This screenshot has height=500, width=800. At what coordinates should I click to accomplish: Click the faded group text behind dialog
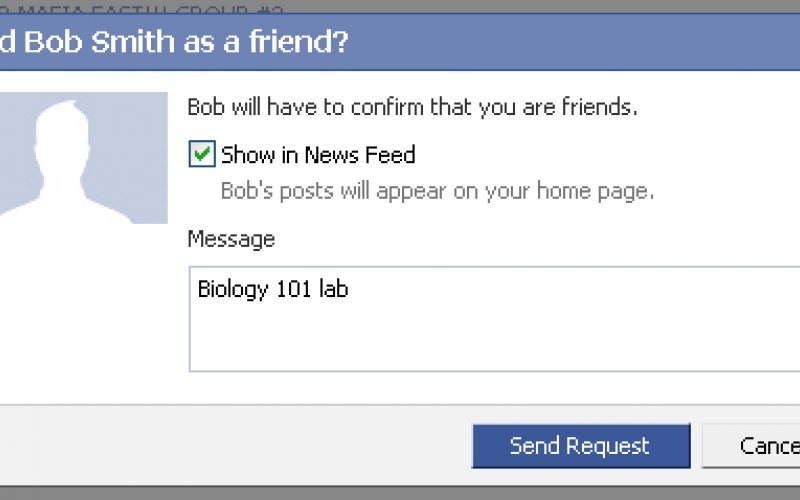pyautogui.click(x=140, y=6)
